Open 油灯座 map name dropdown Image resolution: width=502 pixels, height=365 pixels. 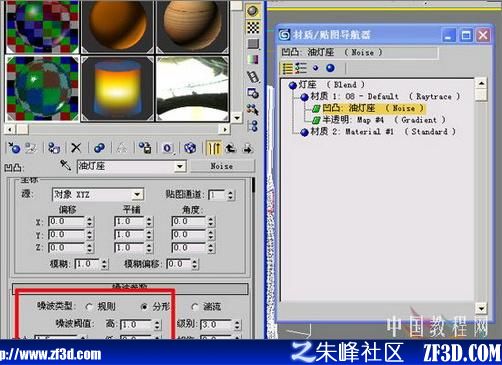(180, 166)
